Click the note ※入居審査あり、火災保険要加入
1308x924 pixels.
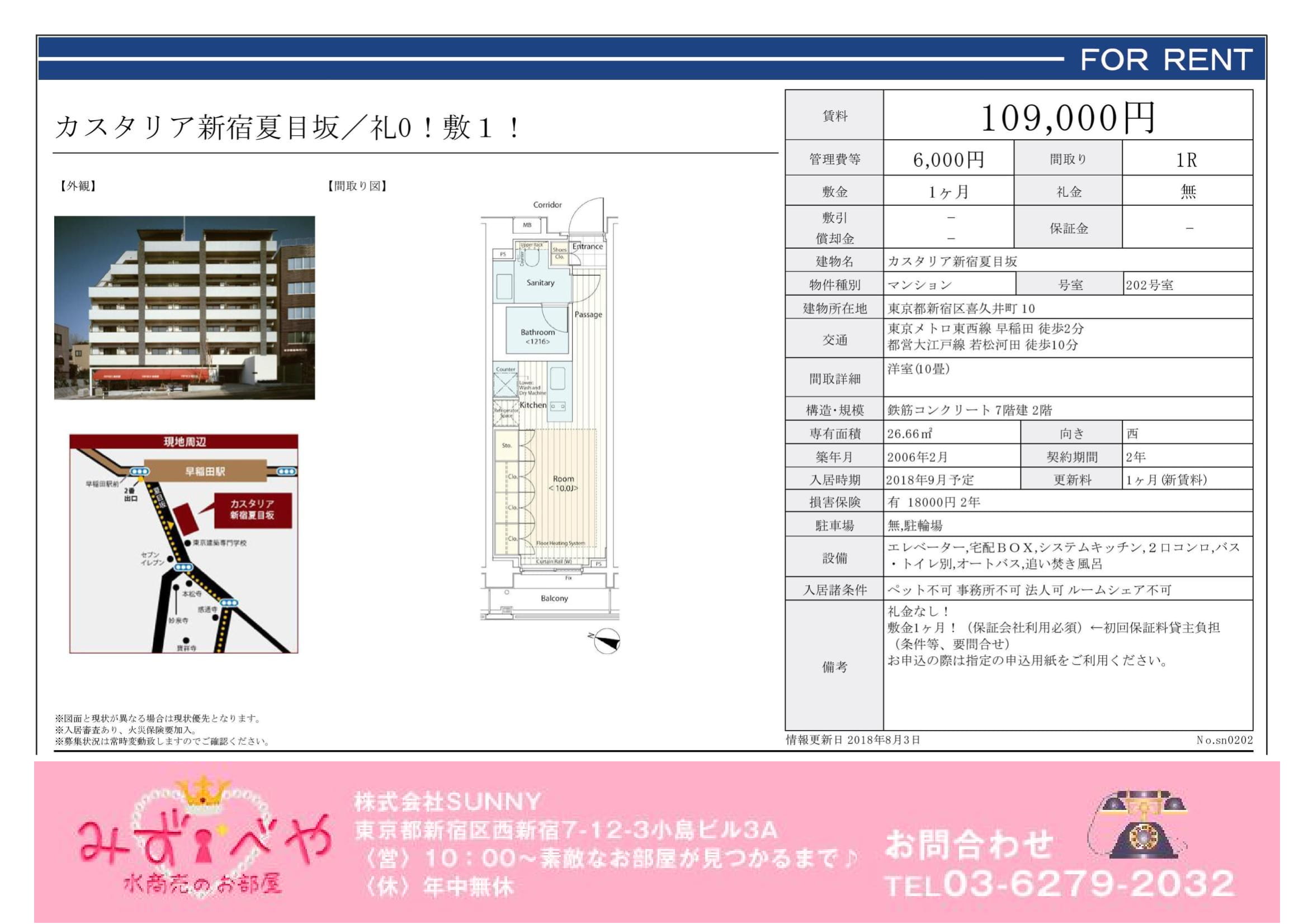pos(126,730)
